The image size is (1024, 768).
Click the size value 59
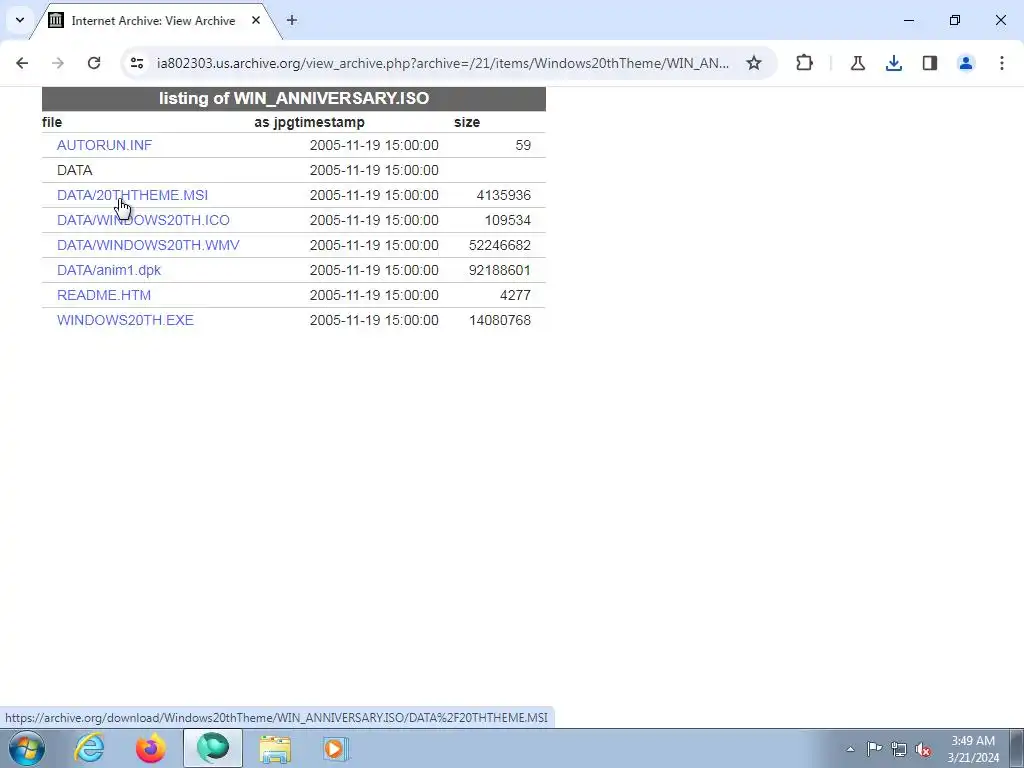point(523,145)
